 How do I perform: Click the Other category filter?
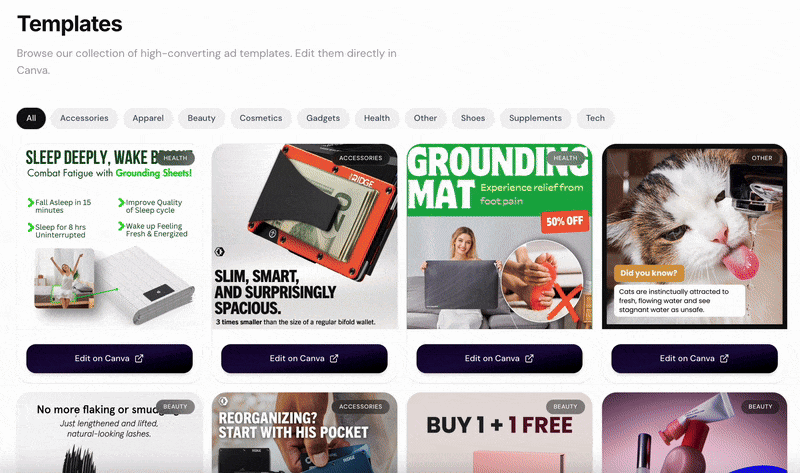tap(426, 118)
